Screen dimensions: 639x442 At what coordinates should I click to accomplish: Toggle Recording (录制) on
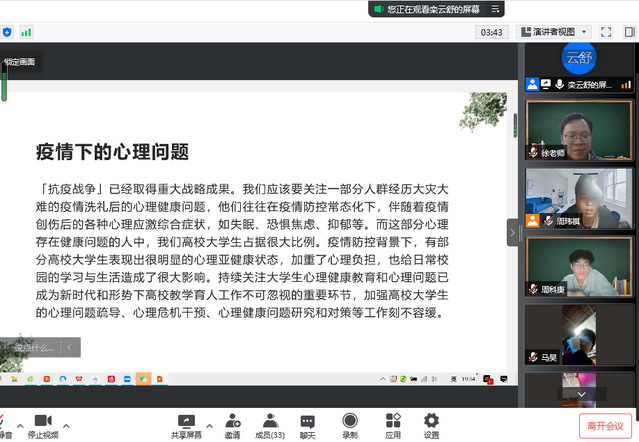(350, 424)
